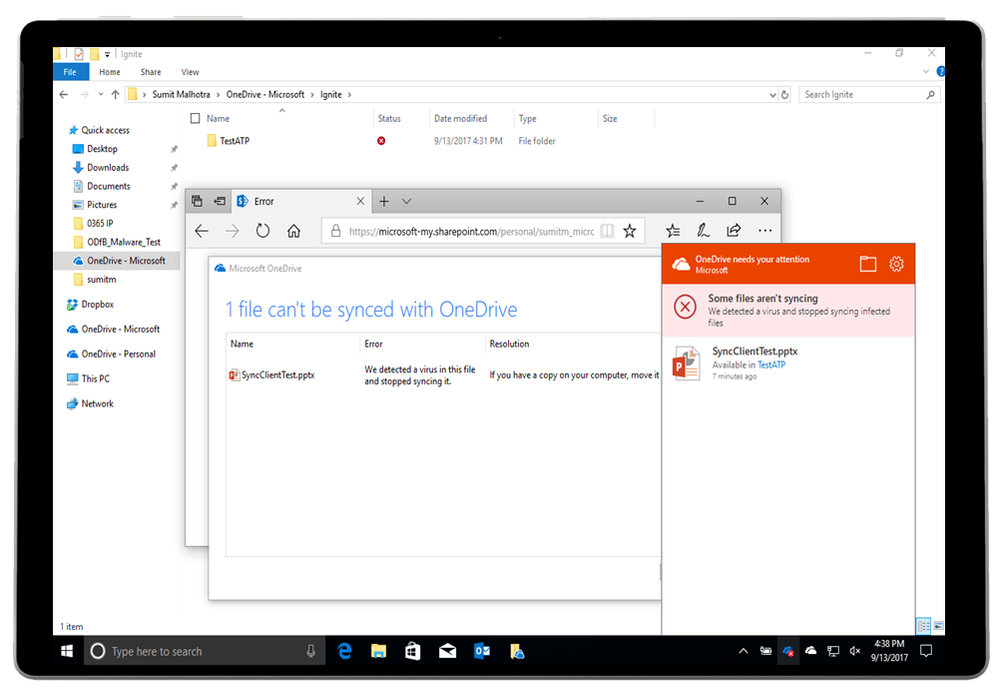The height and width of the screenshot is (696, 999).
Task: Toggle select all checkbox in Name column
Action: (x=195, y=118)
